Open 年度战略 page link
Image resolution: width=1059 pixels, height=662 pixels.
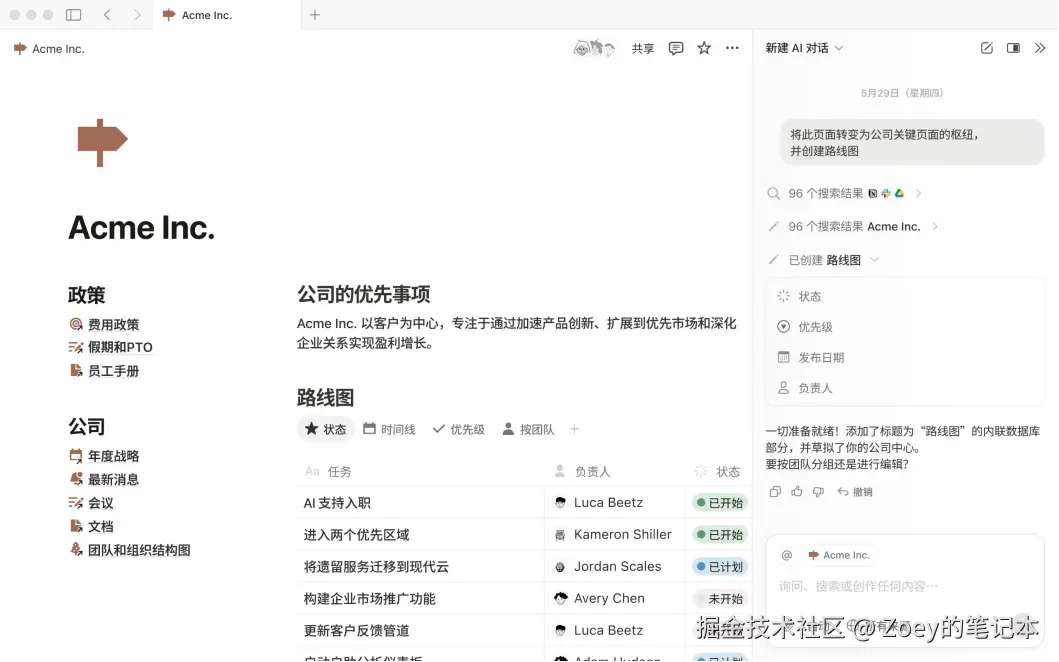click(x=105, y=456)
